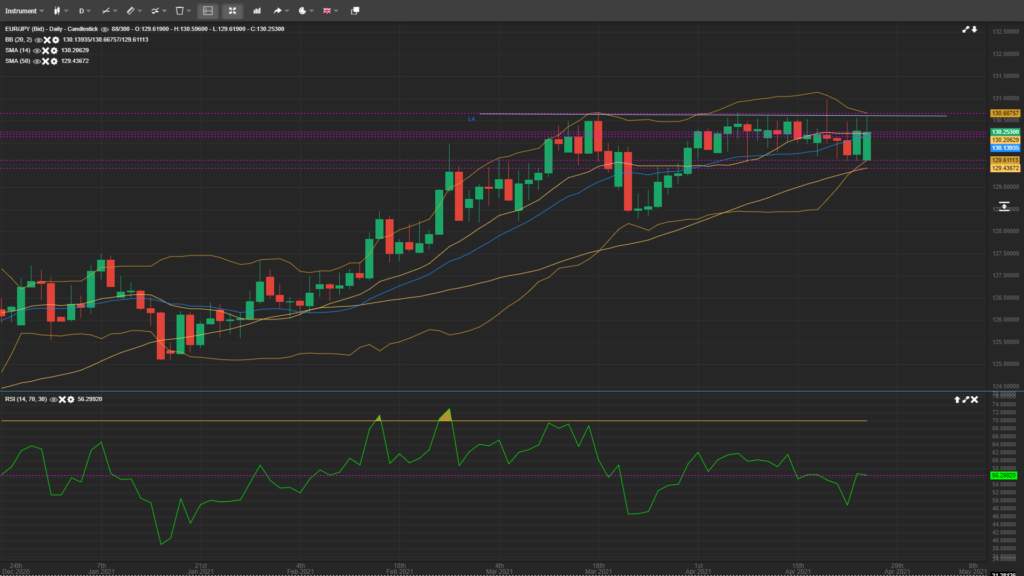Open settings gear for SMA (14)
Screen dimensions: 1024x576
click(x=54, y=50)
